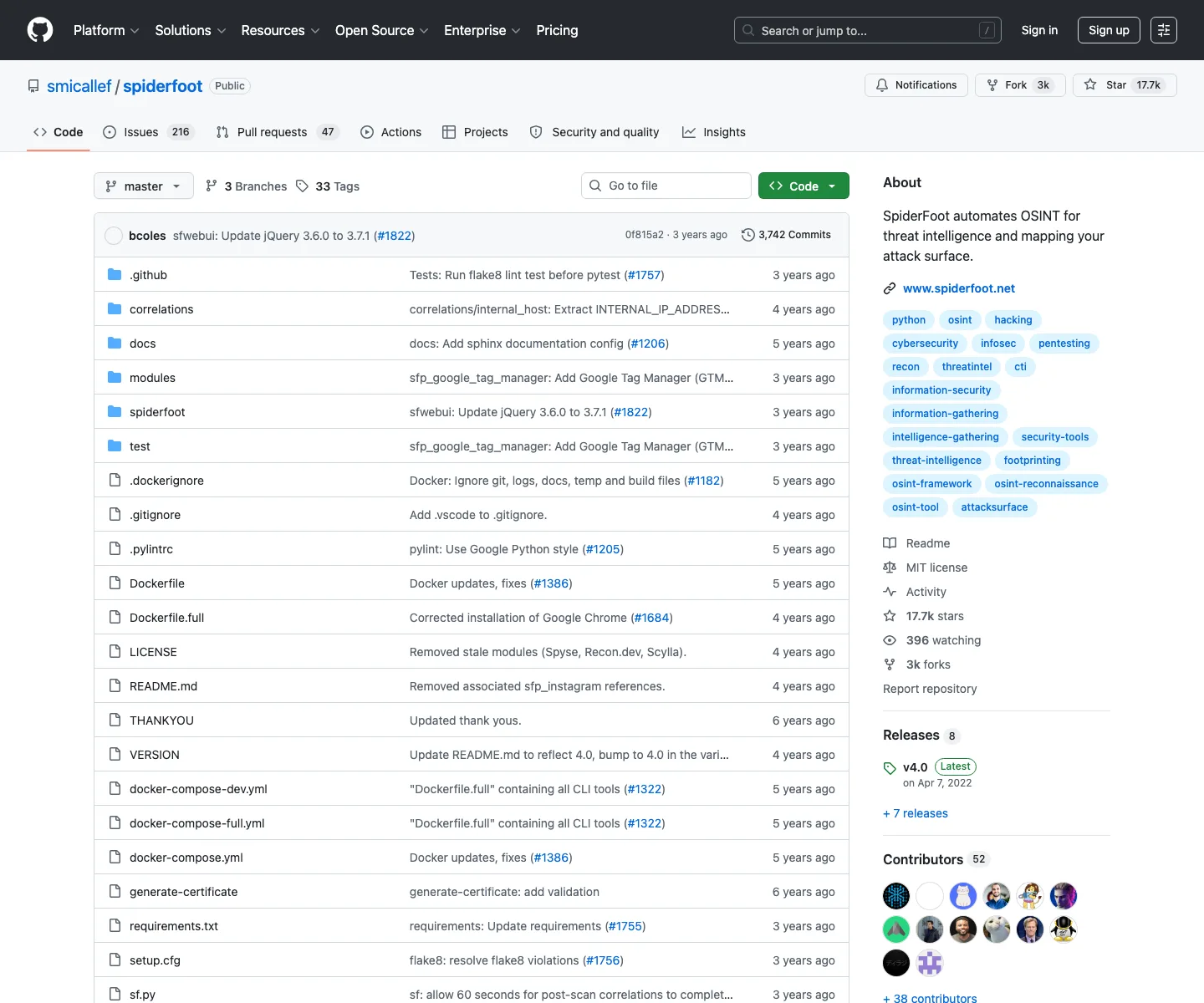Click the first contributor avatar
The image size is (1204, 1003).
pos(896,896)
